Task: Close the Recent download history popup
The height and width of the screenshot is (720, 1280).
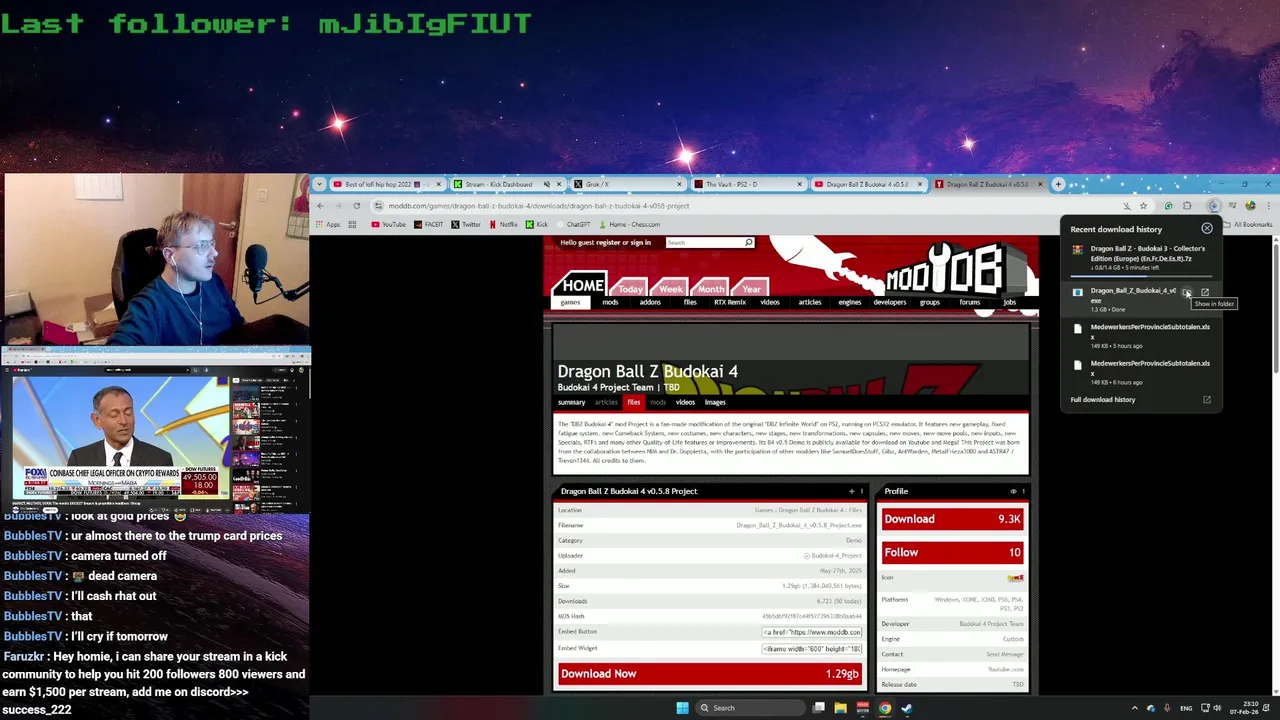Action: tap(1207, 229)
